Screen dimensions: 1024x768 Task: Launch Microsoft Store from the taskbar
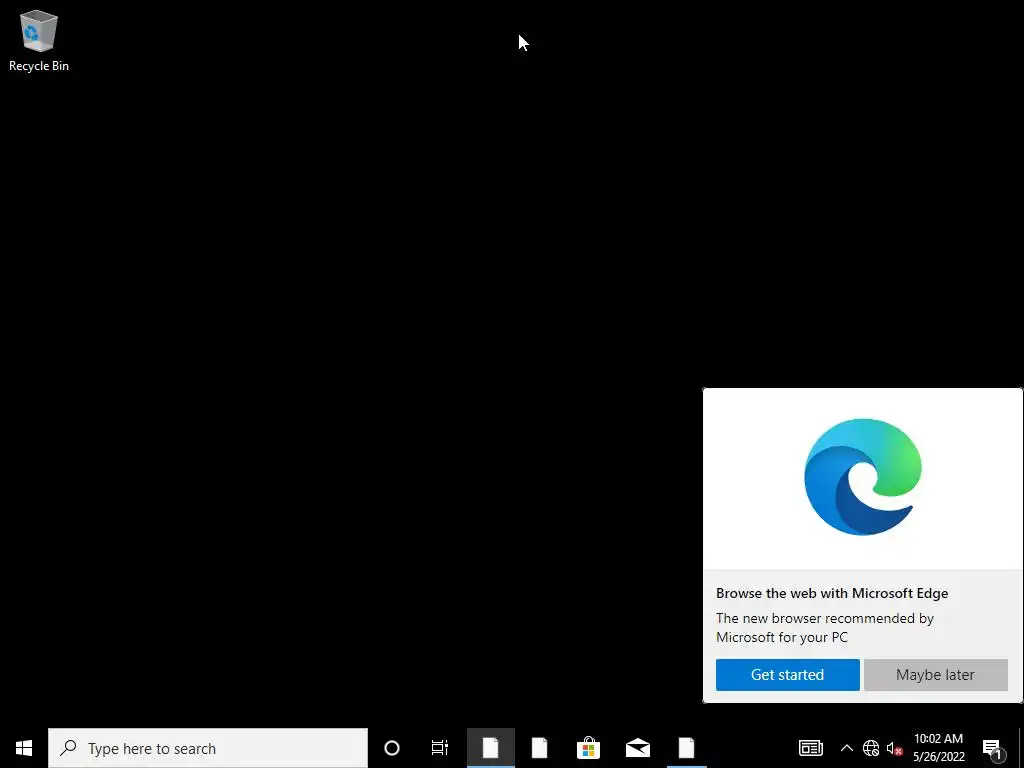point(588,748)
